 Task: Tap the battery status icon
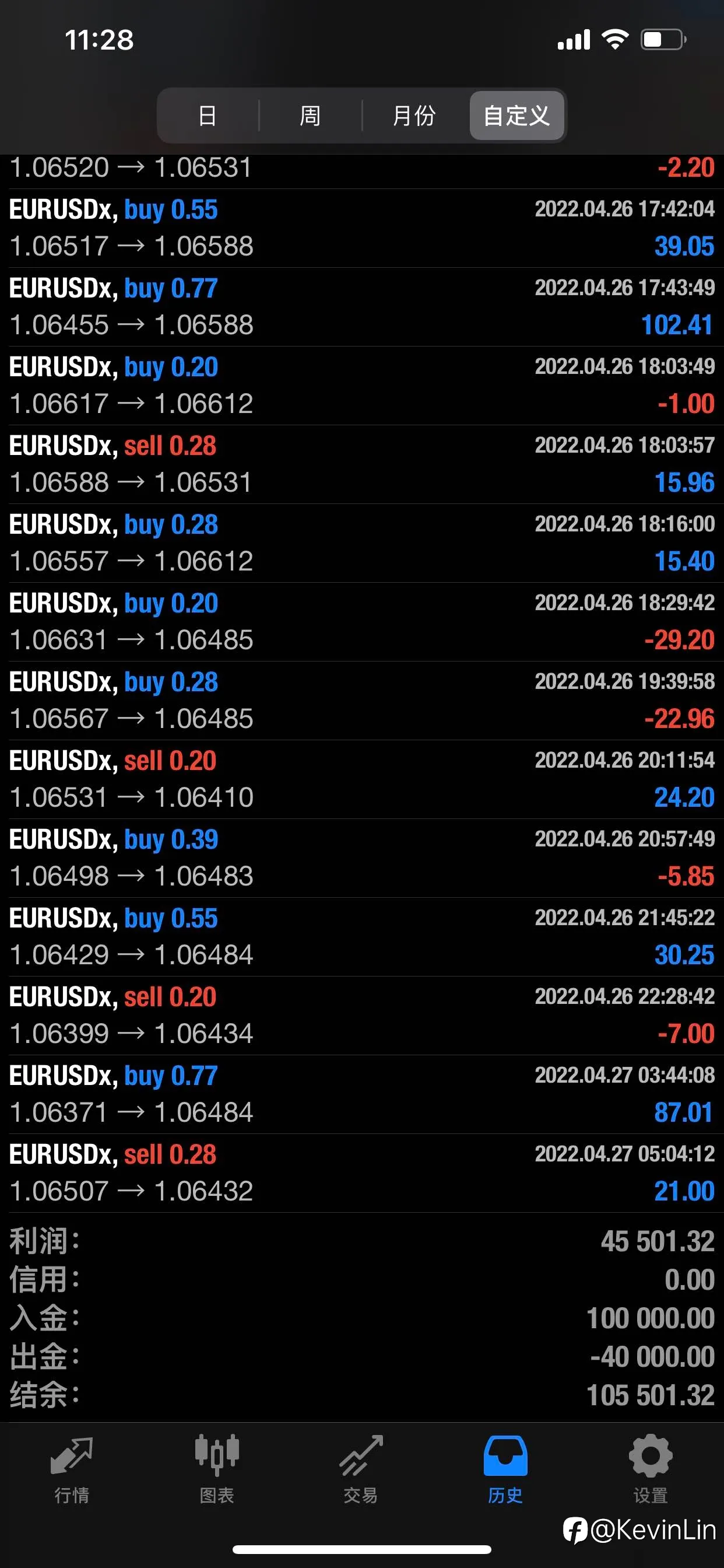click(664, 40)
